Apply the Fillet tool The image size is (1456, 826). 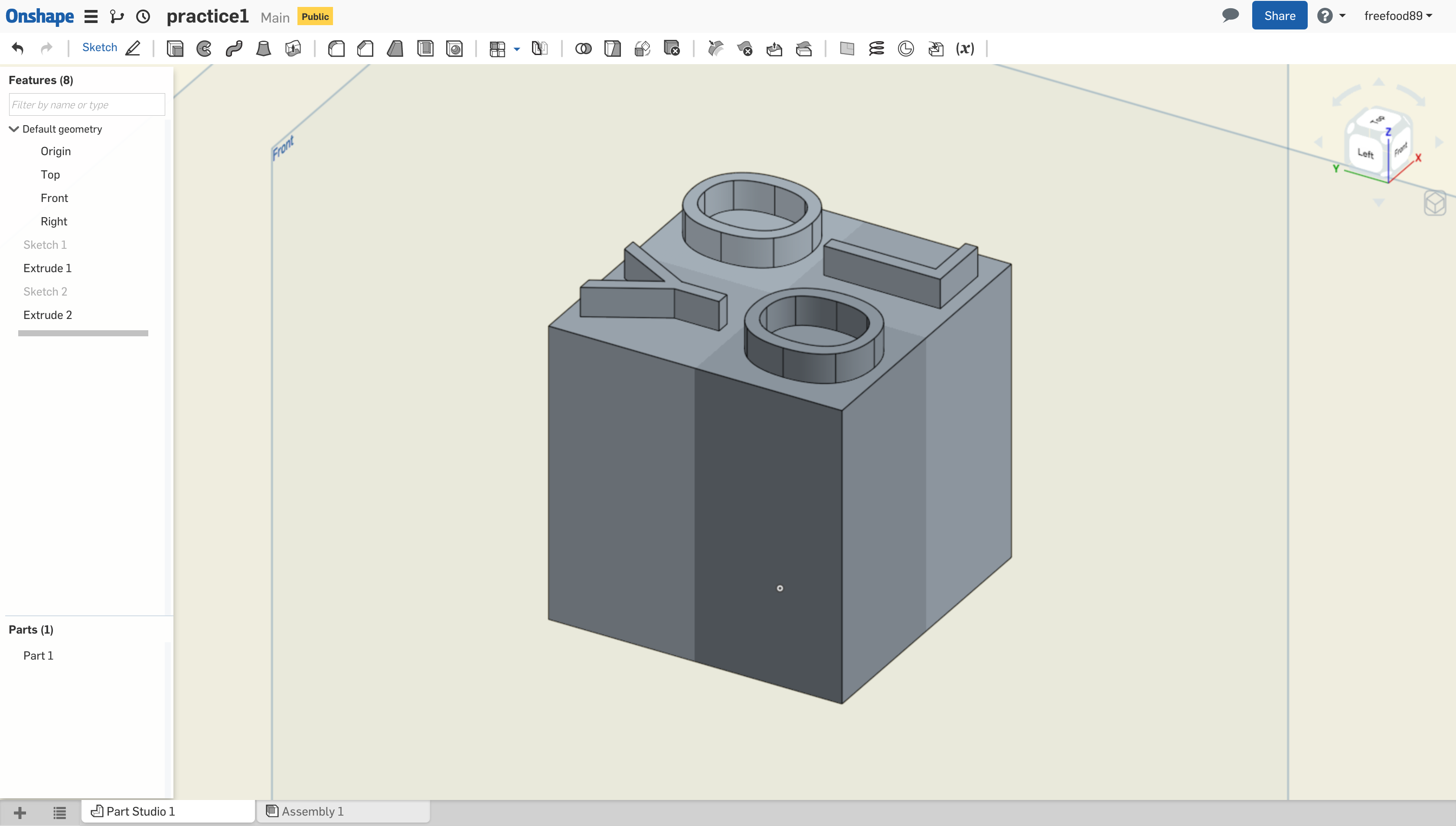click(x=336, y=49)
